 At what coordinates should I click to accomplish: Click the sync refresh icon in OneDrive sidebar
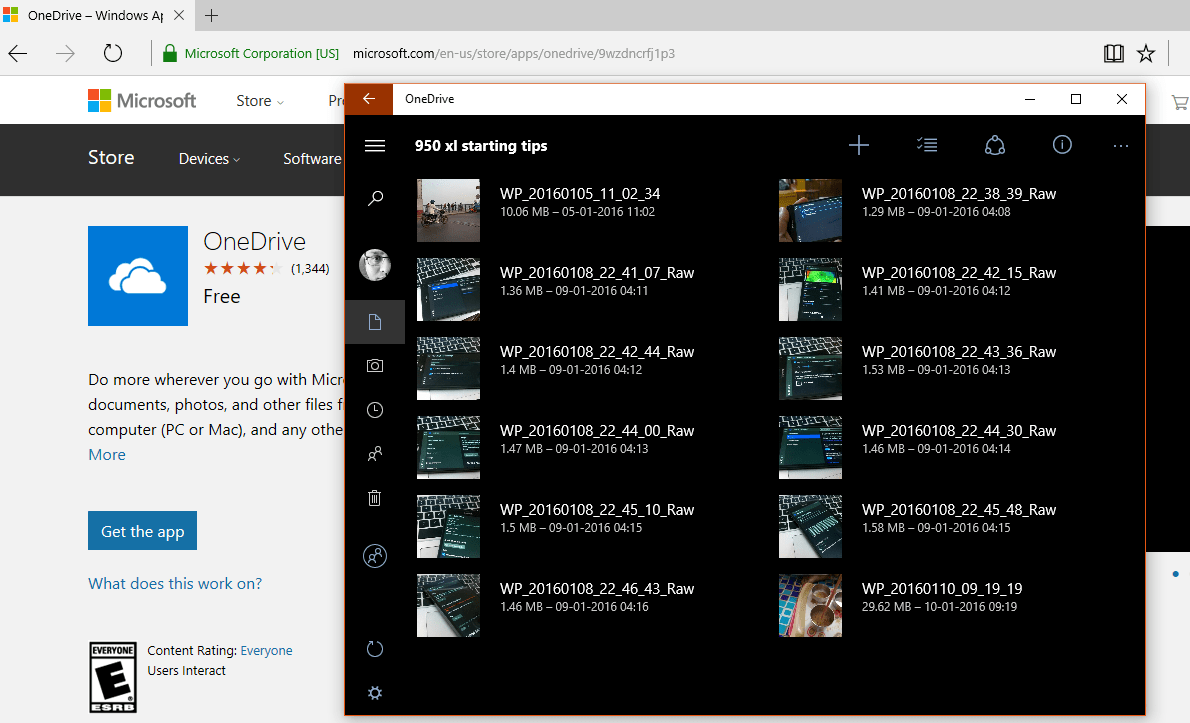point(375,649)
